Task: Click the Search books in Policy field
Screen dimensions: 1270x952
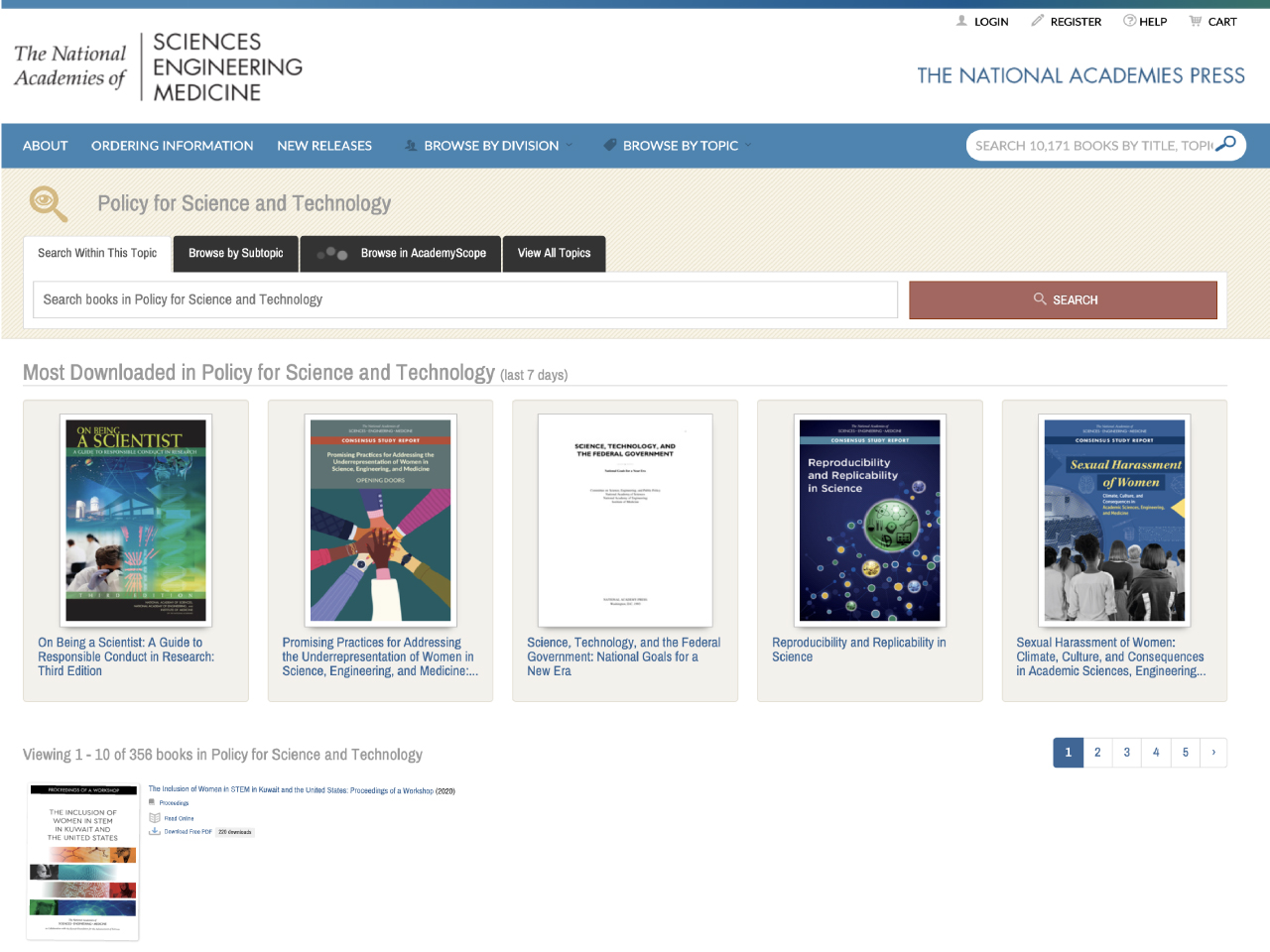Action: [465, 299]
